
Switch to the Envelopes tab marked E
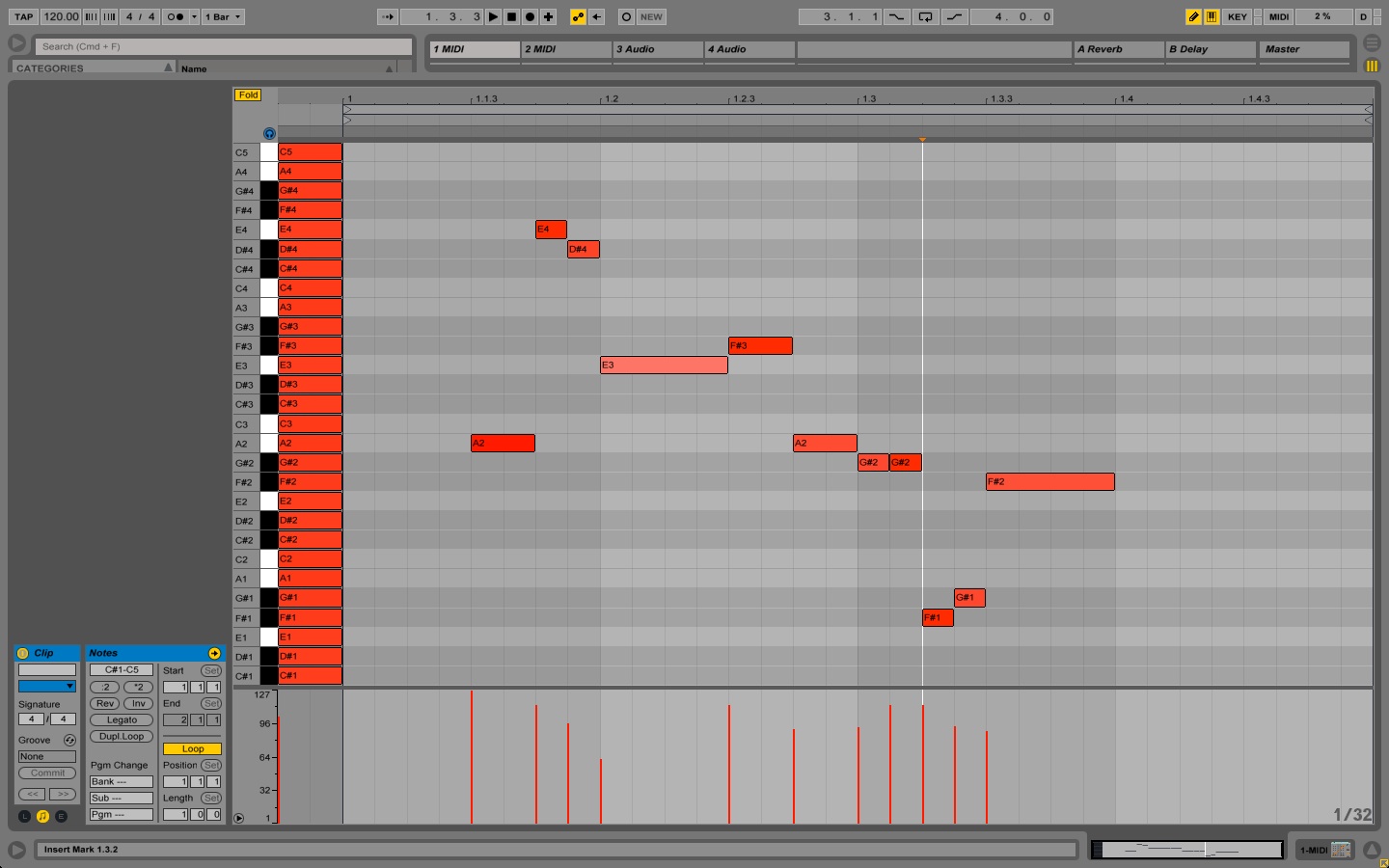pyautogui.click(x=61, y=816)
